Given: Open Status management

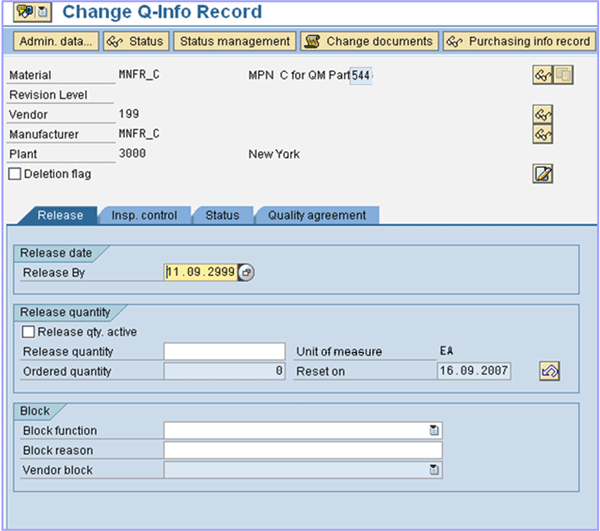Looking at the screenshot, I should coord(235,41).
